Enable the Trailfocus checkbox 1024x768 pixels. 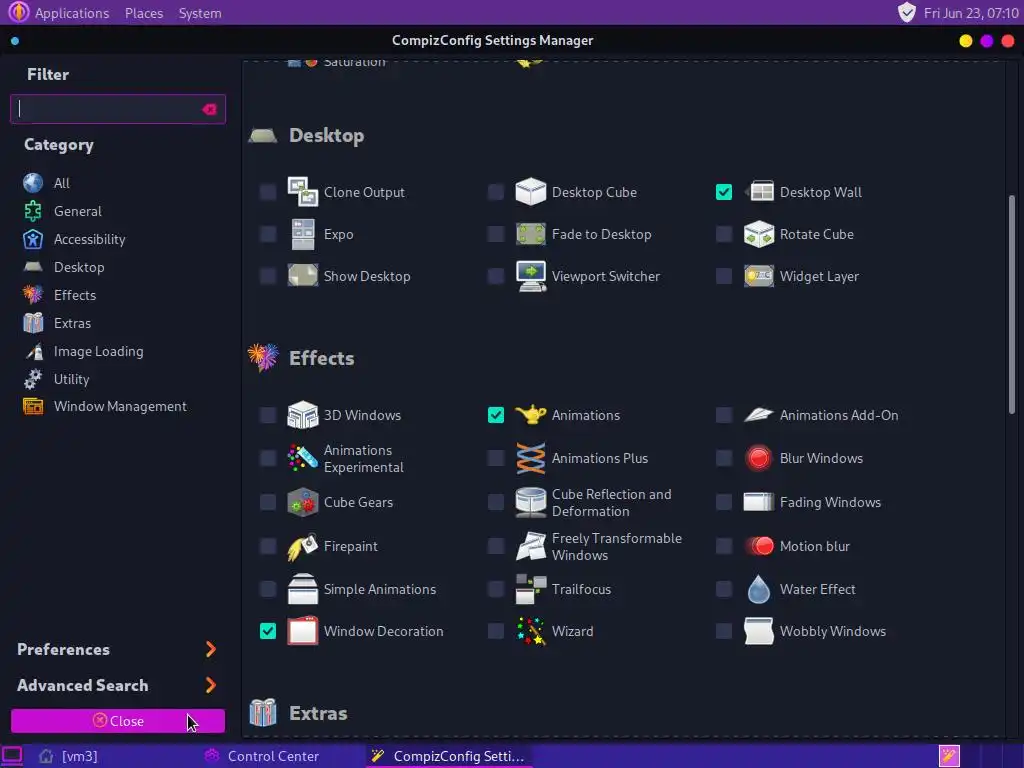[x=496, y=589]
